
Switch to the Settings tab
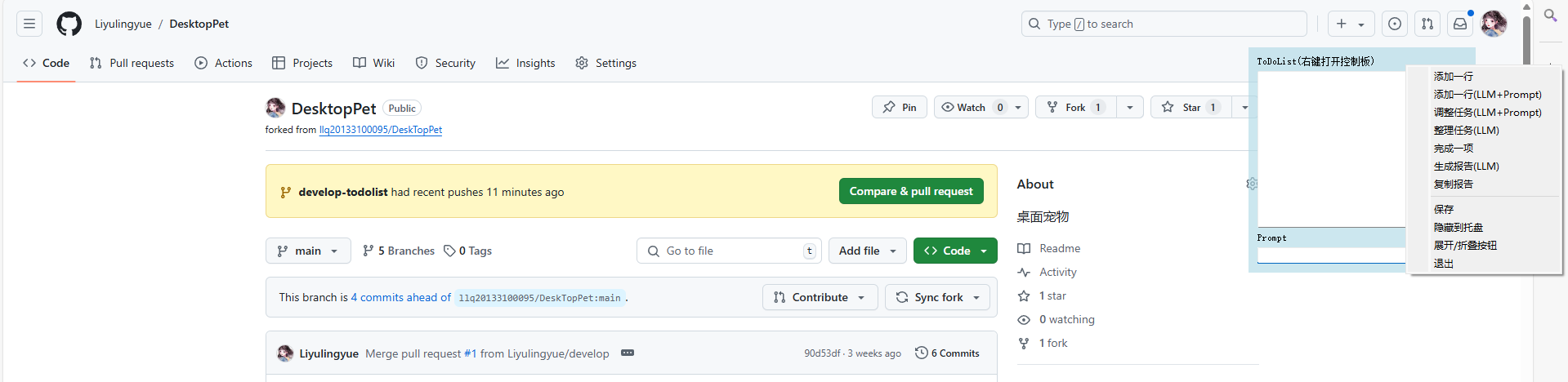coord(605,63)
